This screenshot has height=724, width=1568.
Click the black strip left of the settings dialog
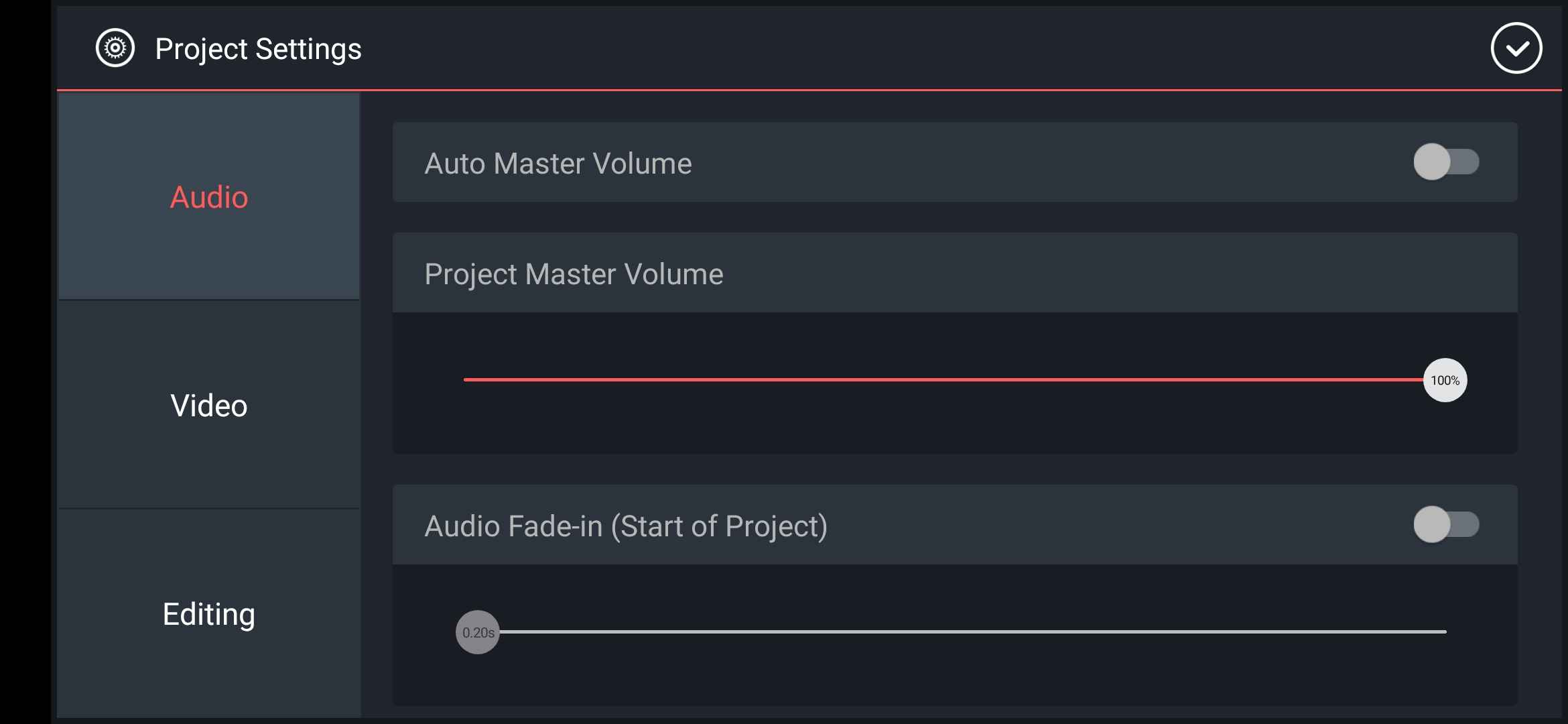25,362
